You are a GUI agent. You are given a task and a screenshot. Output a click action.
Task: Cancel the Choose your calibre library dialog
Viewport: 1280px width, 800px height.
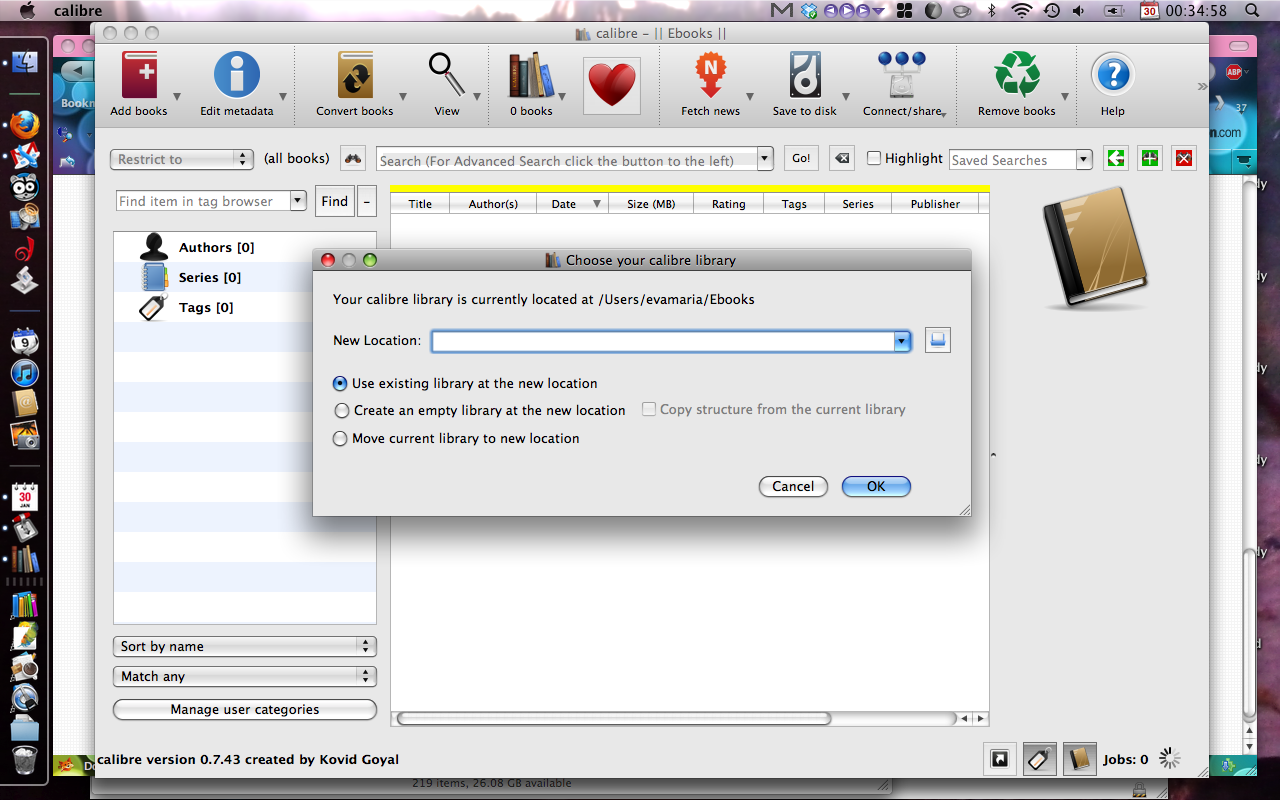coord(793,486)
